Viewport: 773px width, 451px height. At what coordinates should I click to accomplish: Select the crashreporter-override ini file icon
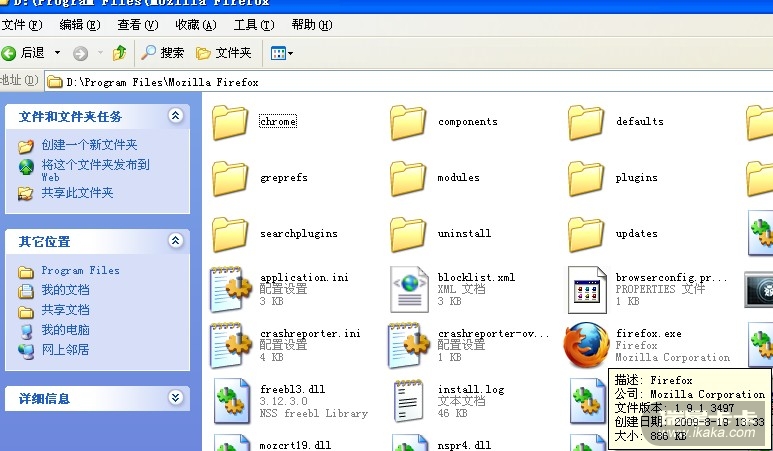coord(409,345)
